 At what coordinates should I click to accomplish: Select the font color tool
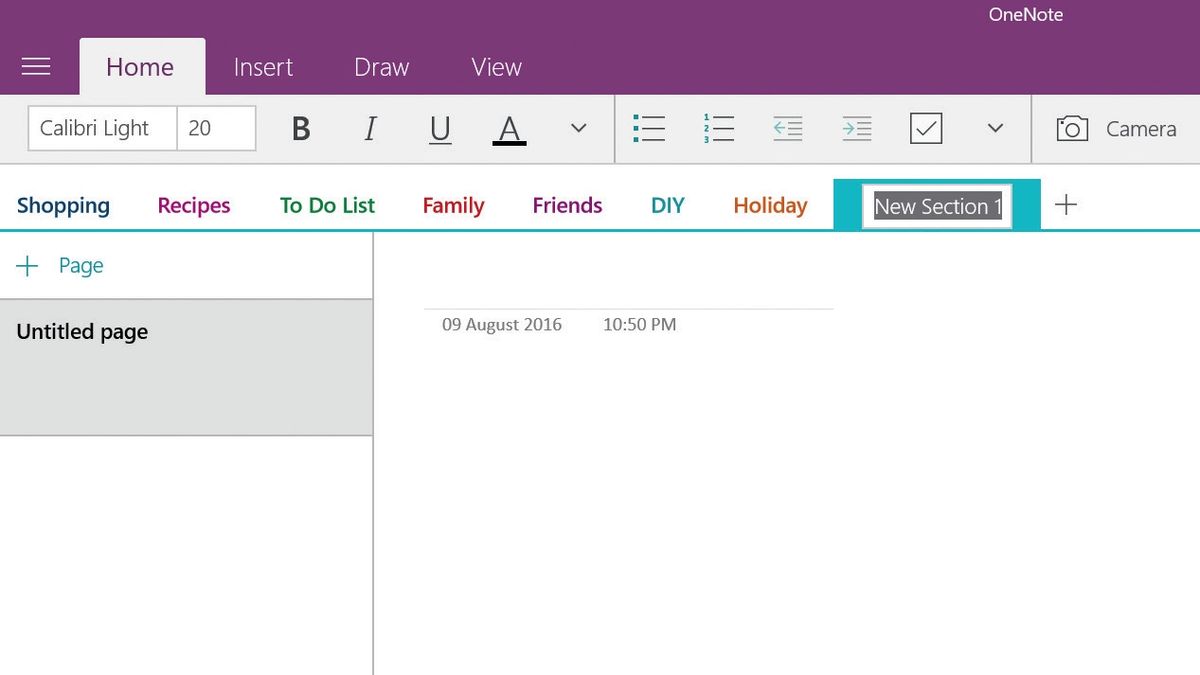click(509, 128)
